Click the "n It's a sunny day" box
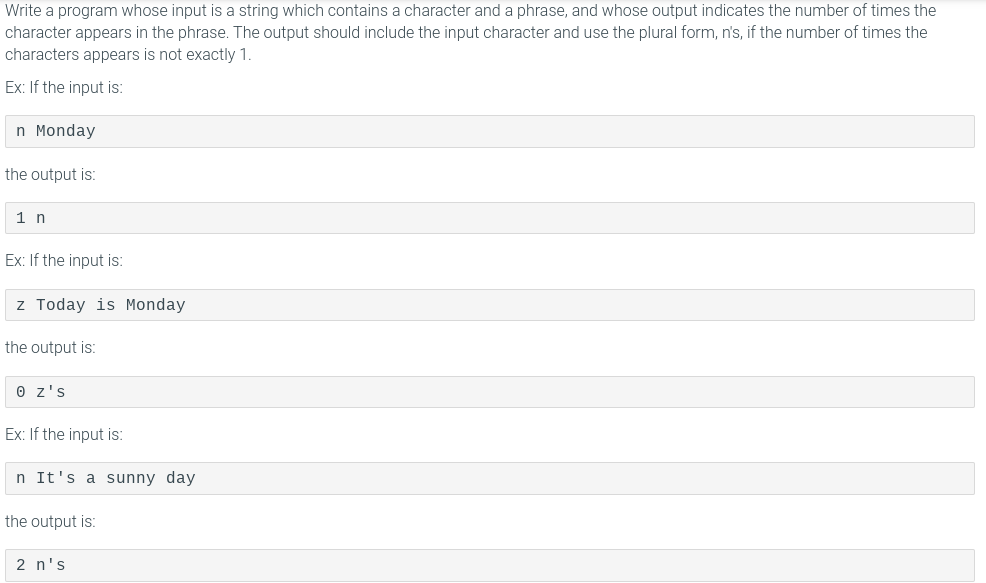 [490, 479]
